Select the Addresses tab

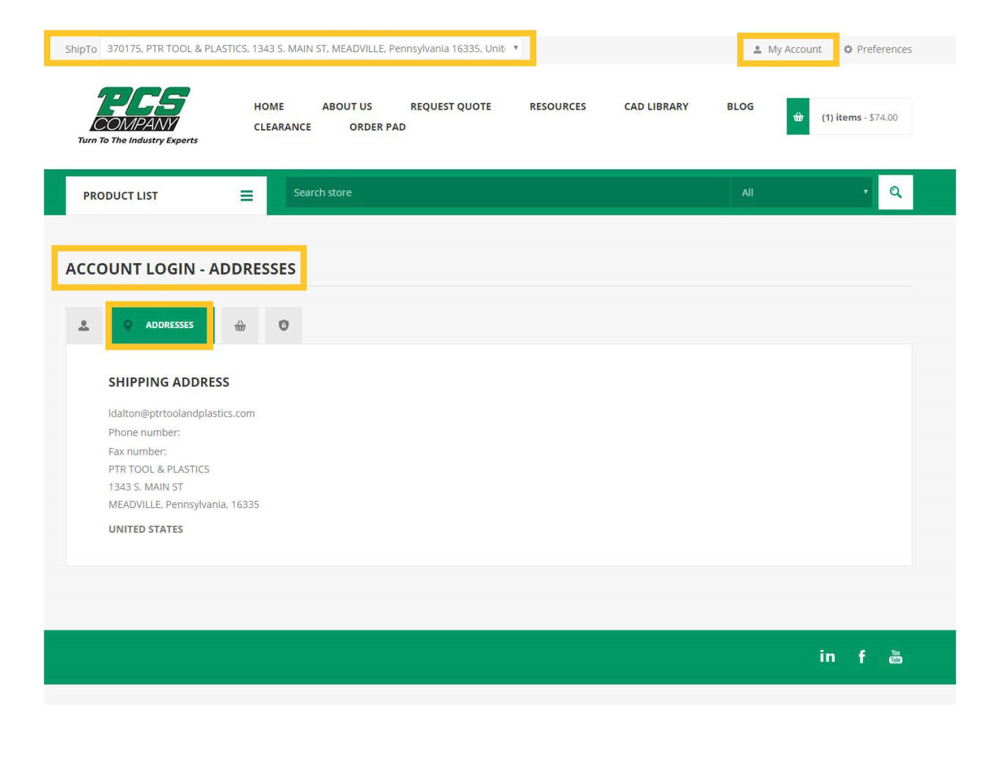[160, 325]
